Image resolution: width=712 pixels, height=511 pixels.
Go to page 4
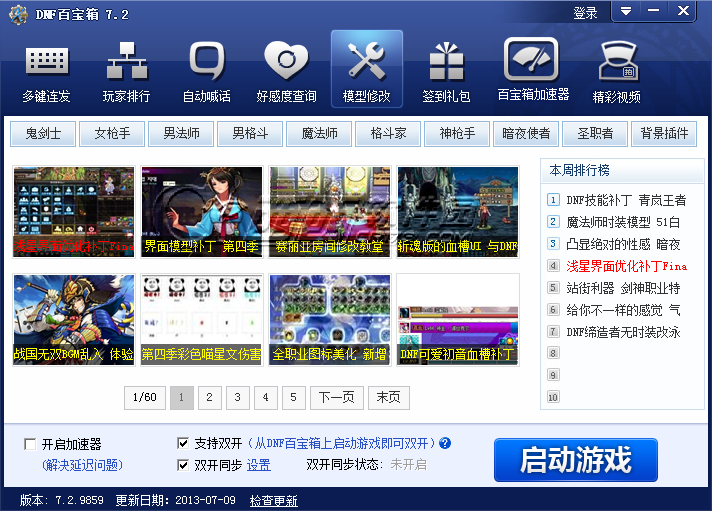coord(266,397)
